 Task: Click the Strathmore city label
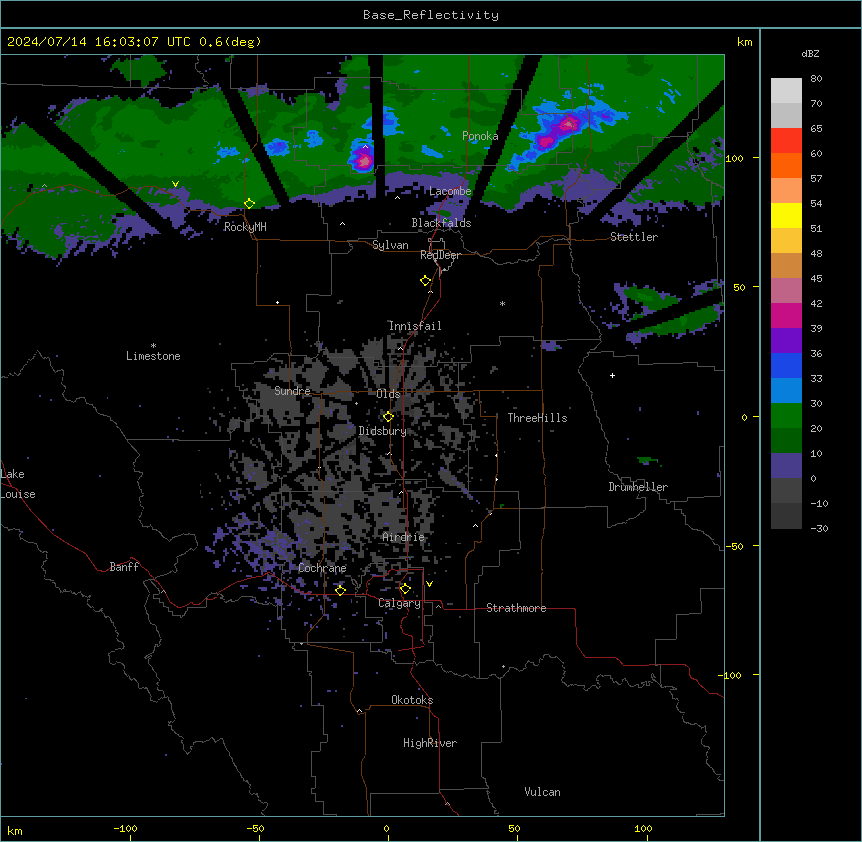click(516, 608)
